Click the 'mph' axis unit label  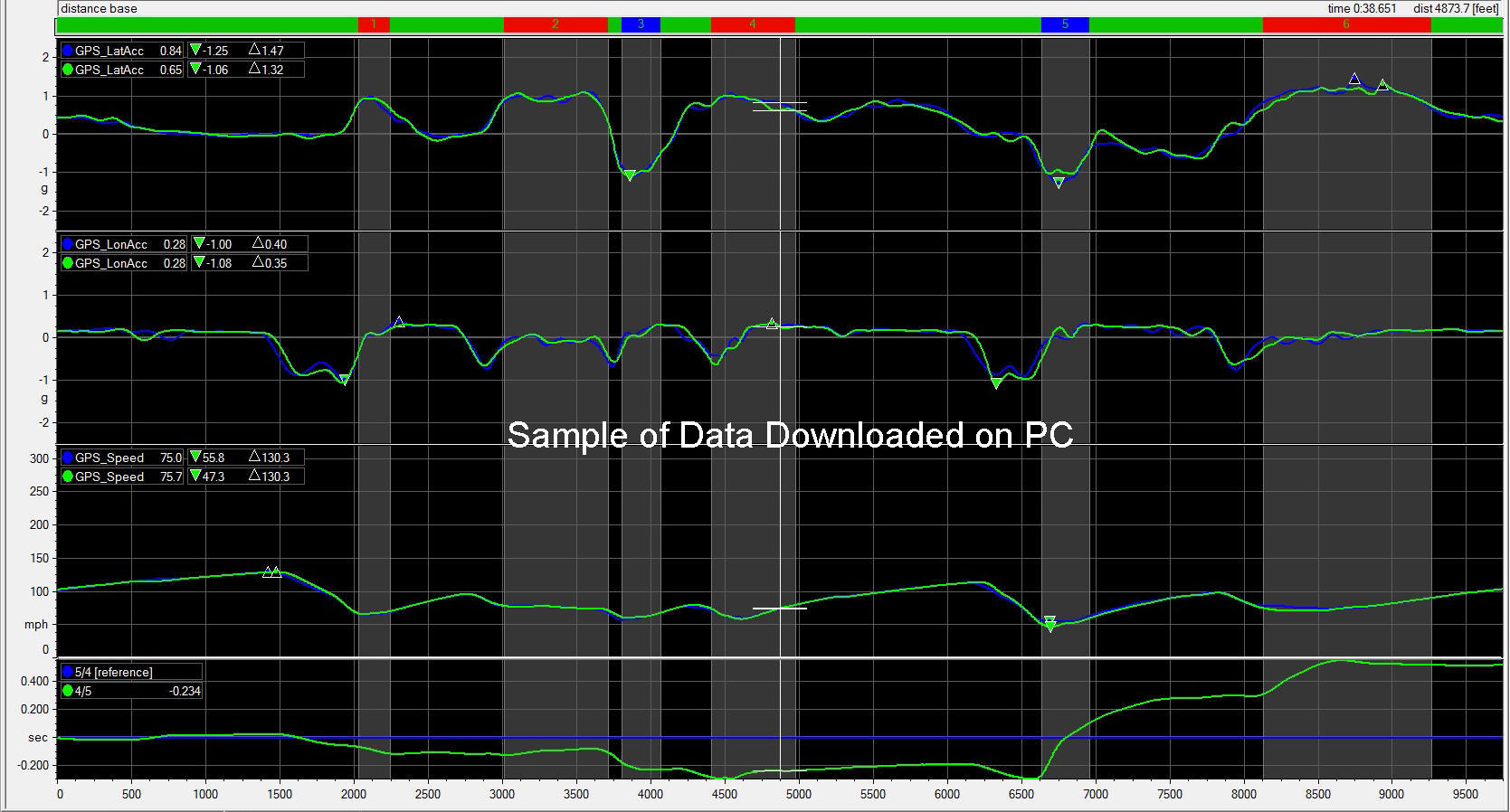(37, 624)
